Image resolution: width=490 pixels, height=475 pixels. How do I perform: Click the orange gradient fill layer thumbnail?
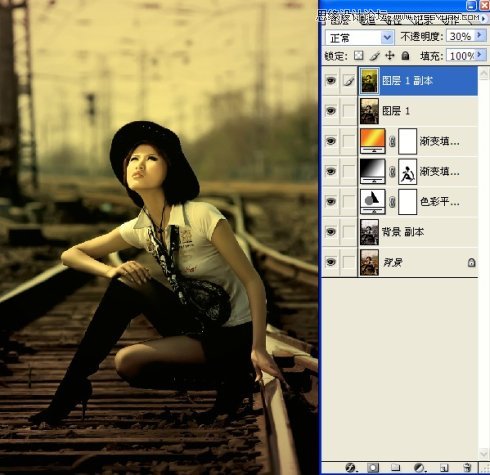[x=373, y=140]
